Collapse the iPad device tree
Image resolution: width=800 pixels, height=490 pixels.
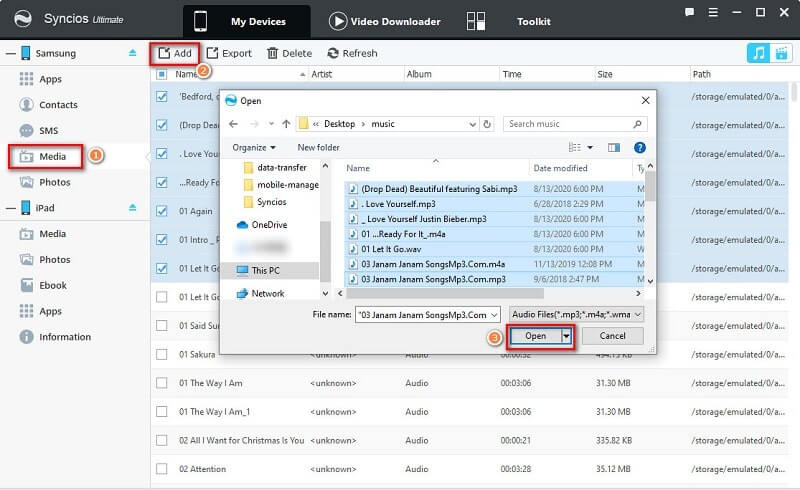[x=10, y=208]
